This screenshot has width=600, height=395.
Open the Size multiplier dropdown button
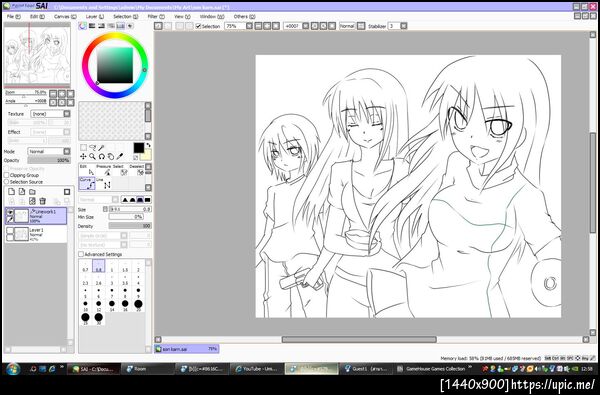105,209
